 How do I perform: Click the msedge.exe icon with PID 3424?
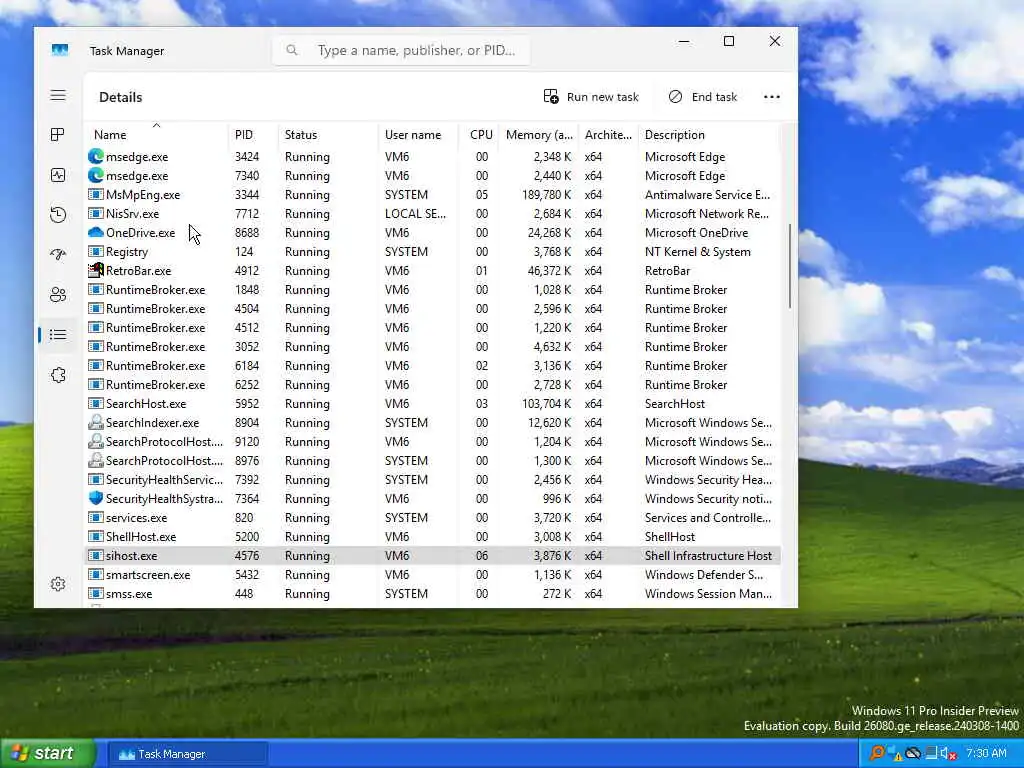(x=96, y=156)
